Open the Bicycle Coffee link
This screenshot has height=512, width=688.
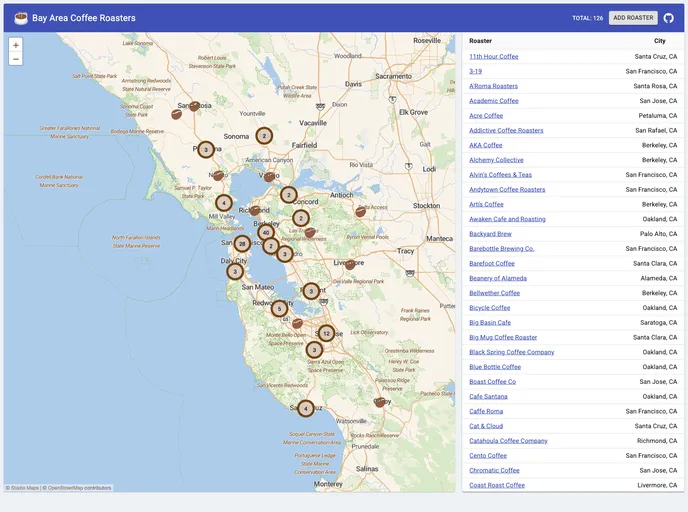click(489, 308)
